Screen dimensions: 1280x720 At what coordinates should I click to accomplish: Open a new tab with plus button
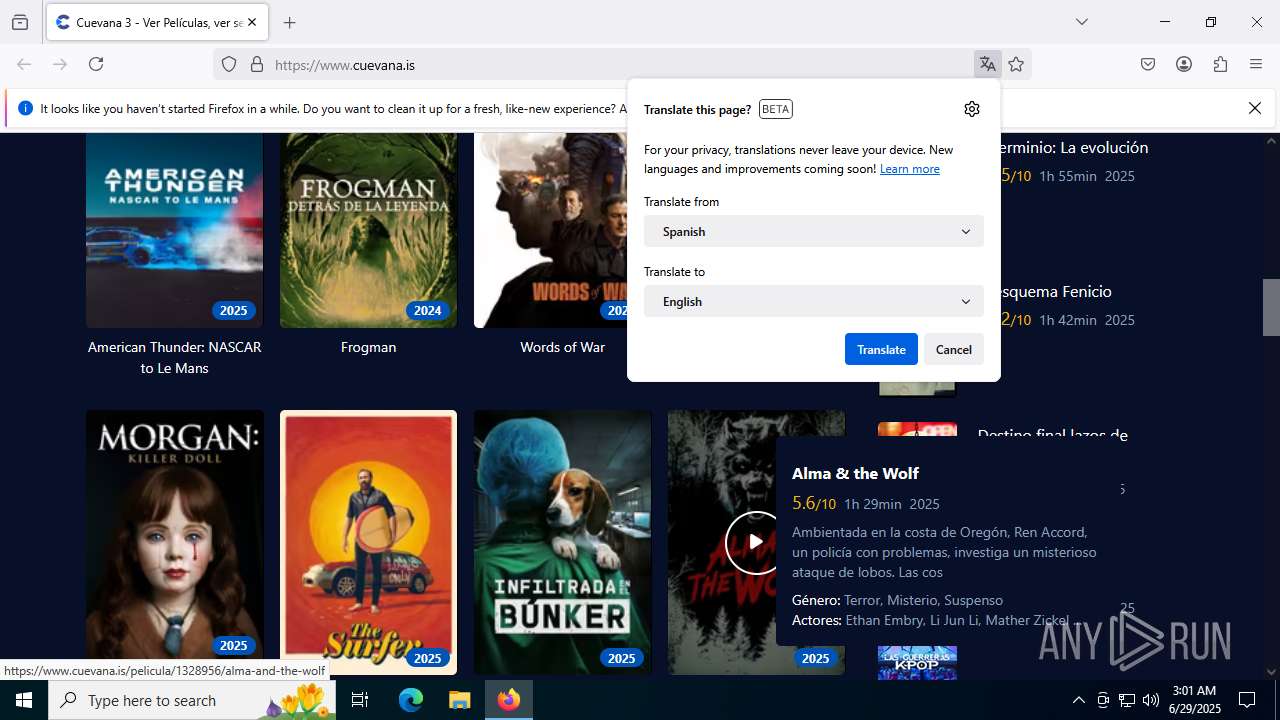point(289,22)
